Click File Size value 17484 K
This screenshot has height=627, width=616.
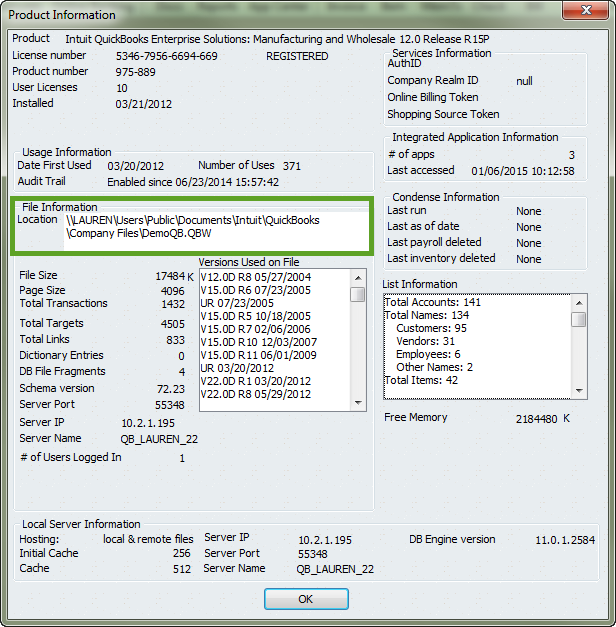pos(174,276)
